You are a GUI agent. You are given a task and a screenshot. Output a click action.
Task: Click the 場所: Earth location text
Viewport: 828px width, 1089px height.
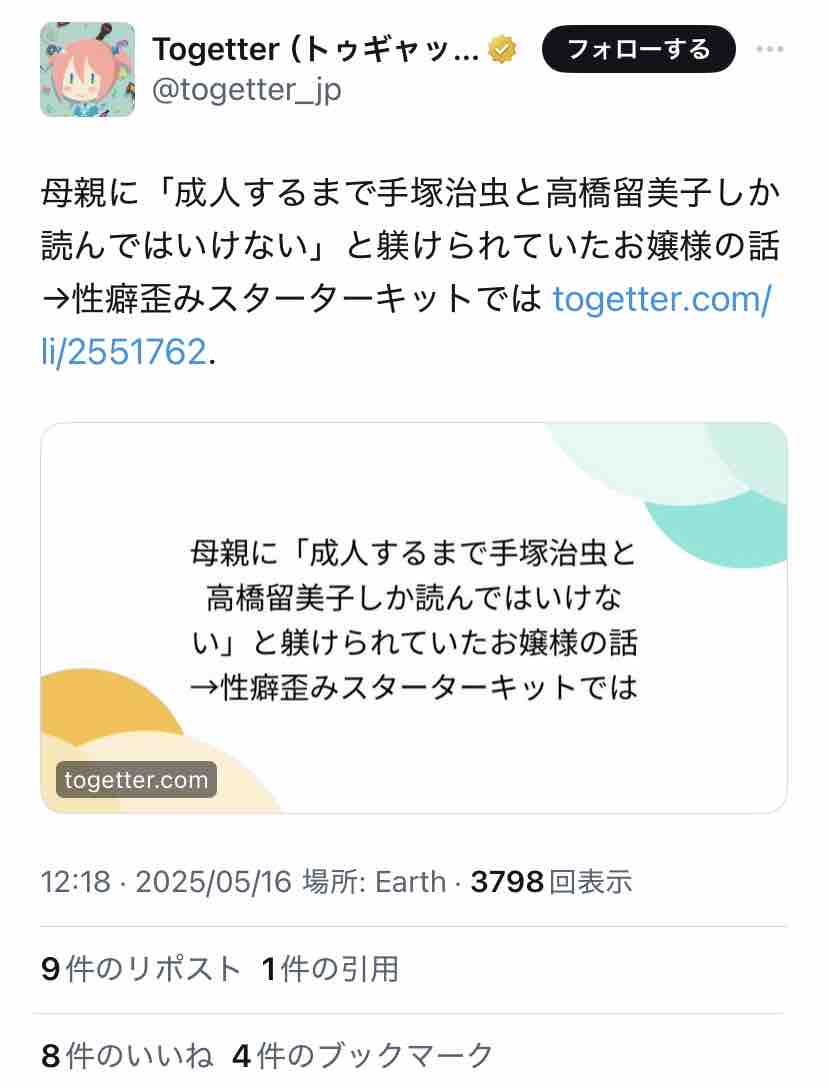pyautogui.click(x=374, y=882)
